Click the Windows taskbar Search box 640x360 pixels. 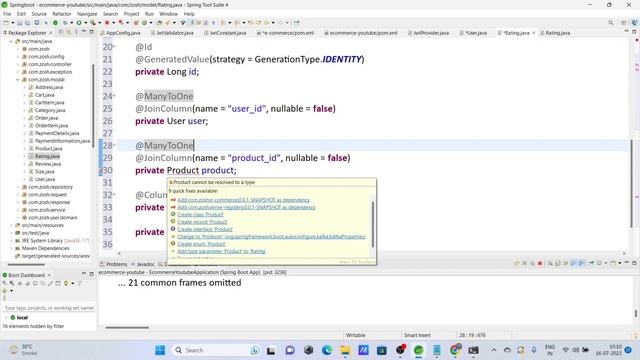tap(216, 350)
